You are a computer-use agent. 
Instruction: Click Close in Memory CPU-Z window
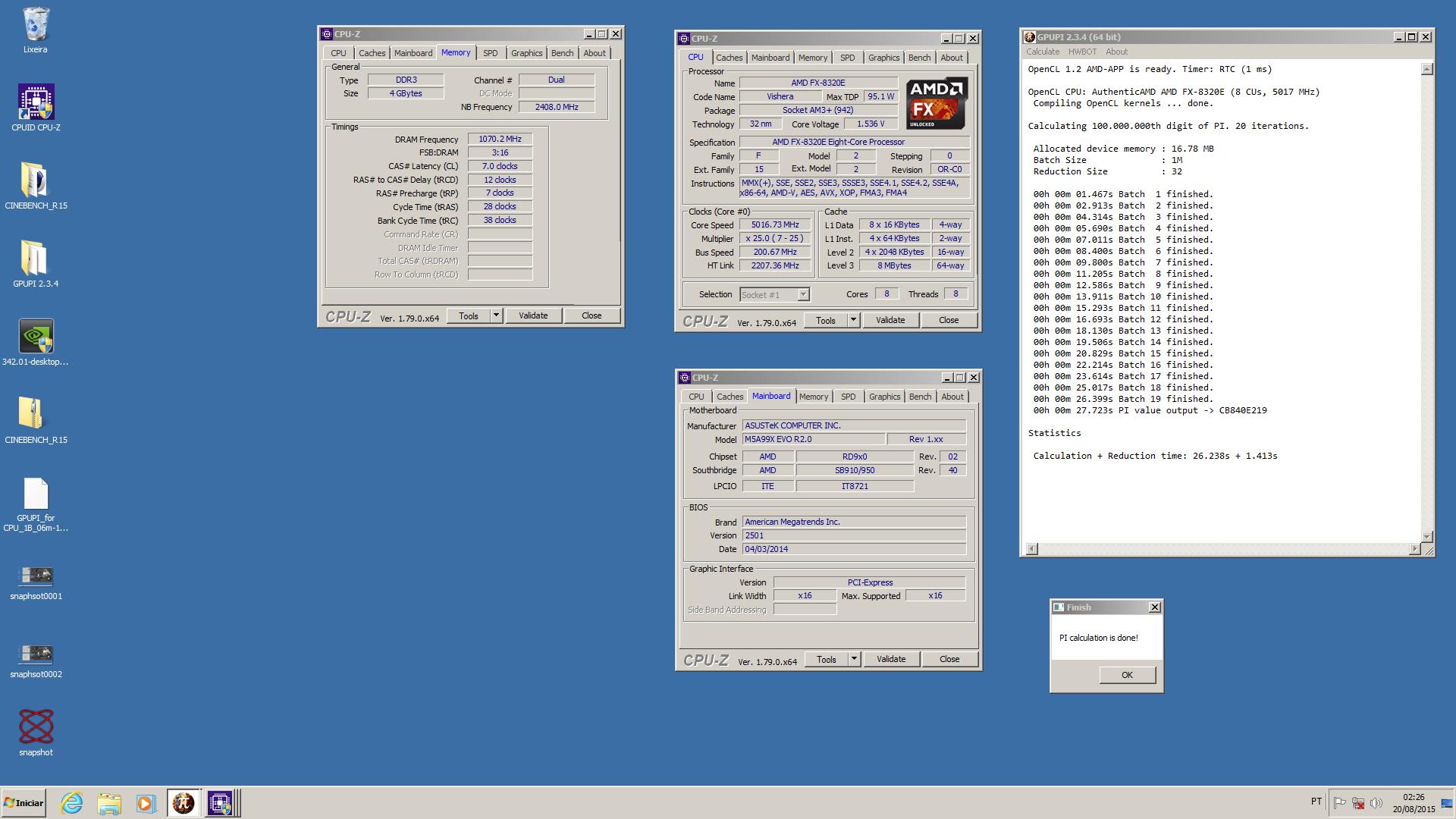(x=591, y=315)
